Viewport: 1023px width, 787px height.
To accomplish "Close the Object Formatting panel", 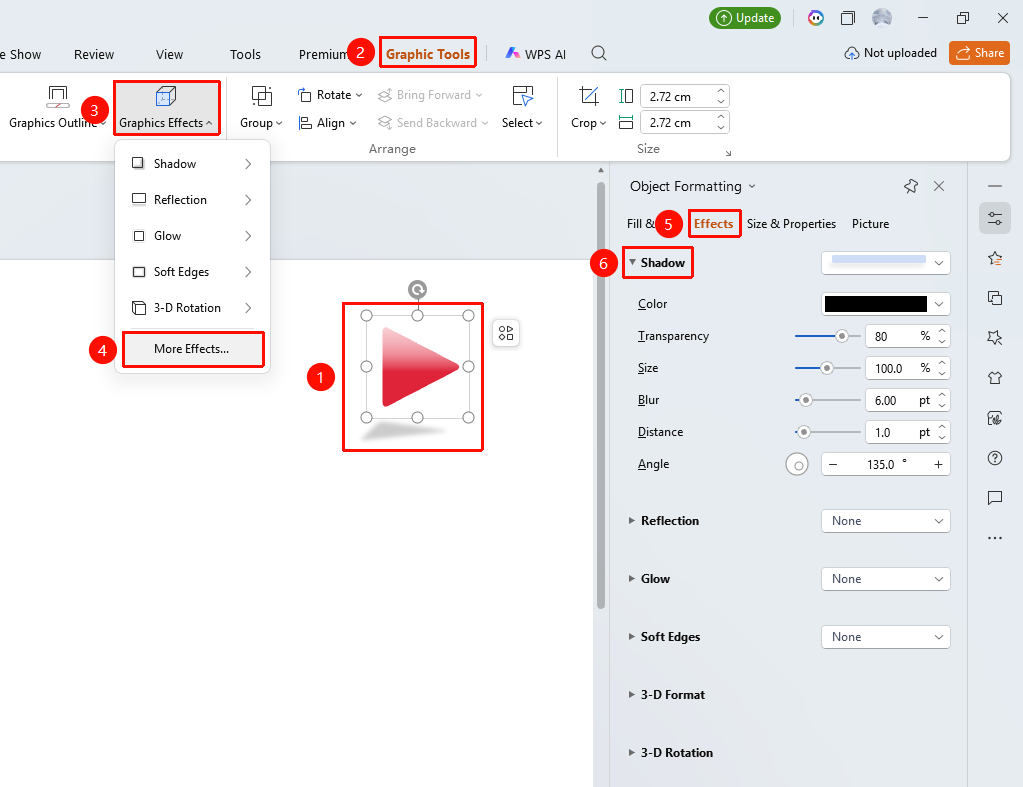I will (939, 187).
